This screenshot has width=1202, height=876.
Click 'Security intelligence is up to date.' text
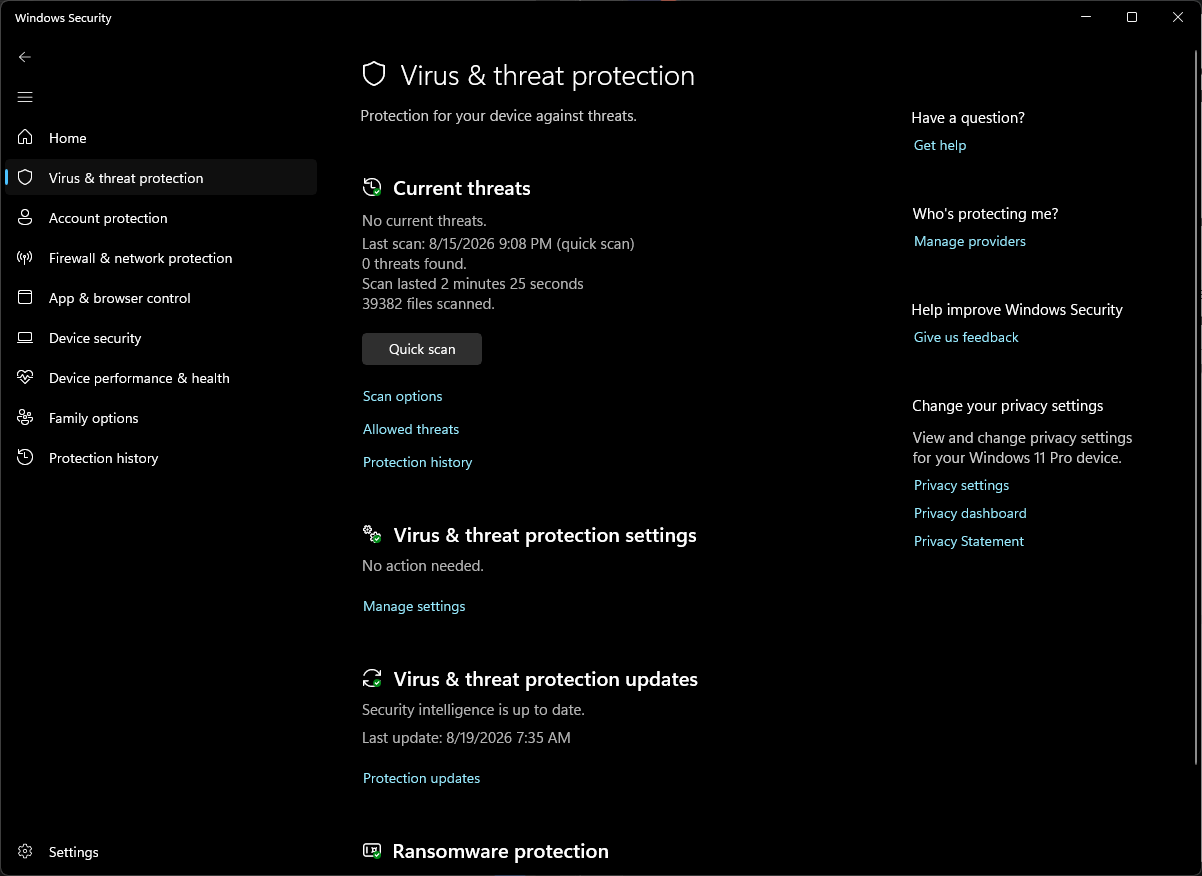(473, 710)
